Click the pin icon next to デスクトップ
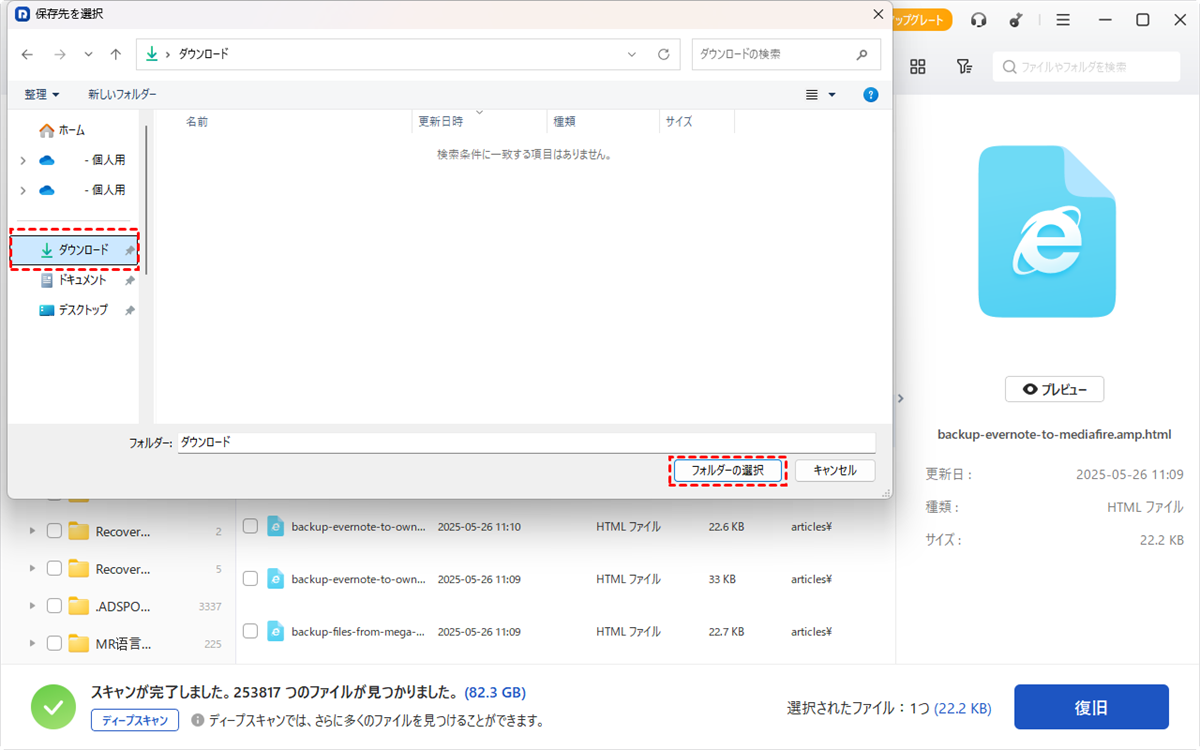This screenshot has width=1200, height=750. pos(129,311)
